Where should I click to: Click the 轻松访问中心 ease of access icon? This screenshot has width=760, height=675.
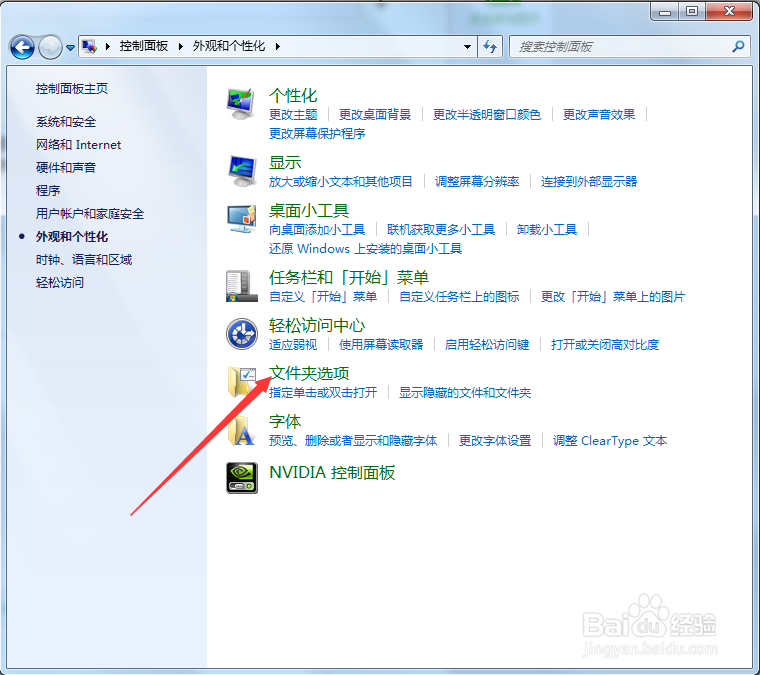242,334
